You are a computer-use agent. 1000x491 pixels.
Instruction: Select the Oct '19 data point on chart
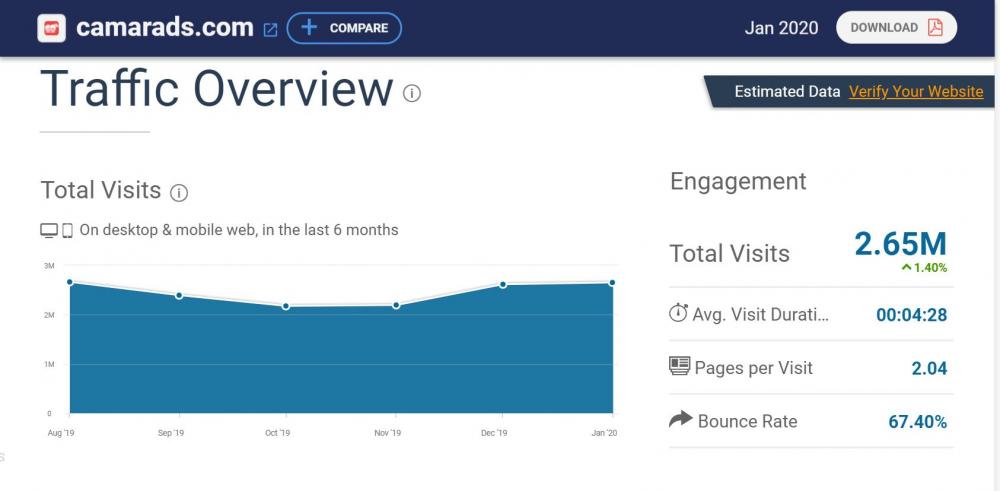coord(286,306)
